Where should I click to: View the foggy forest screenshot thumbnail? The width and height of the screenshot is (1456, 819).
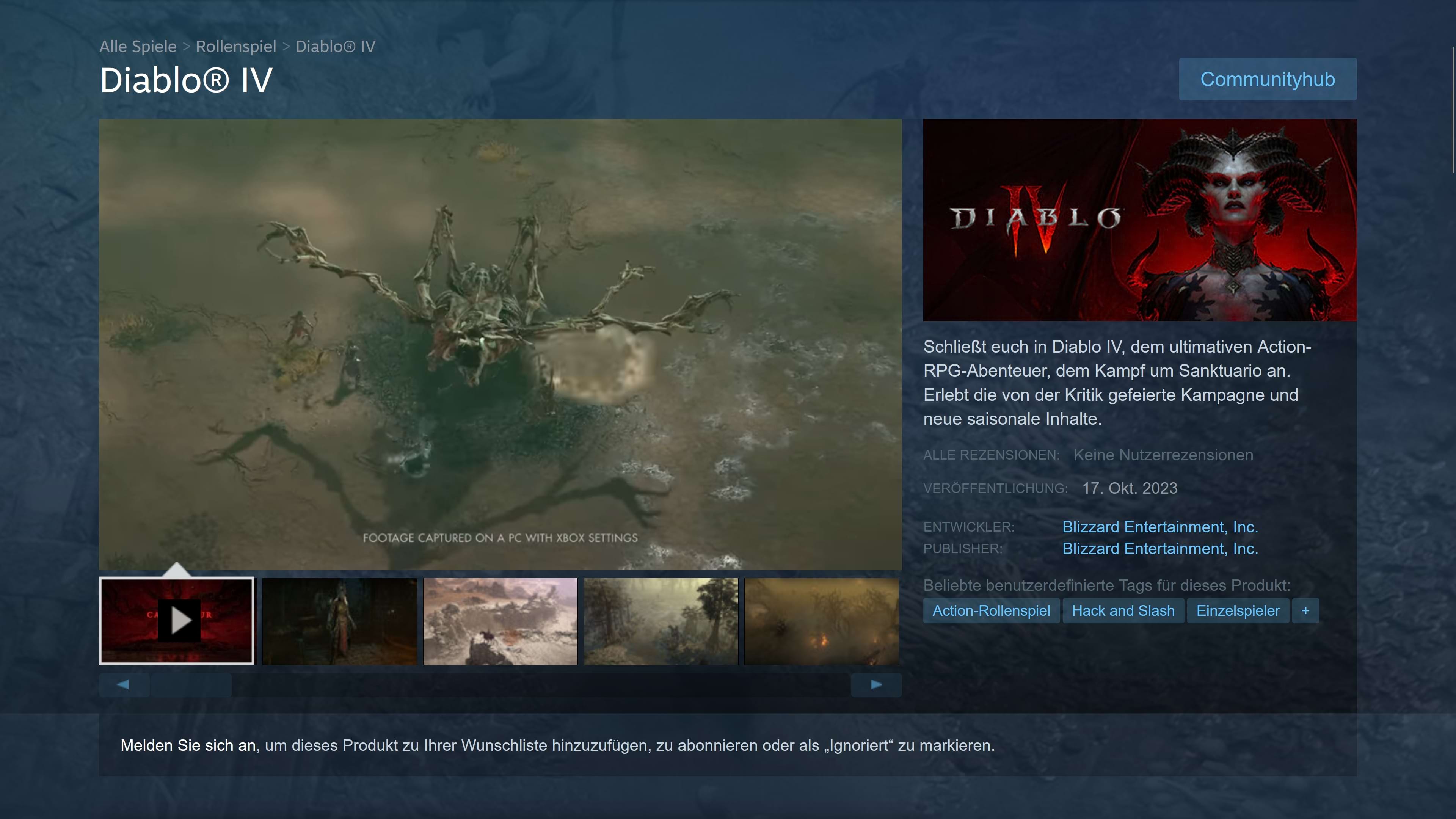point(661,621)
